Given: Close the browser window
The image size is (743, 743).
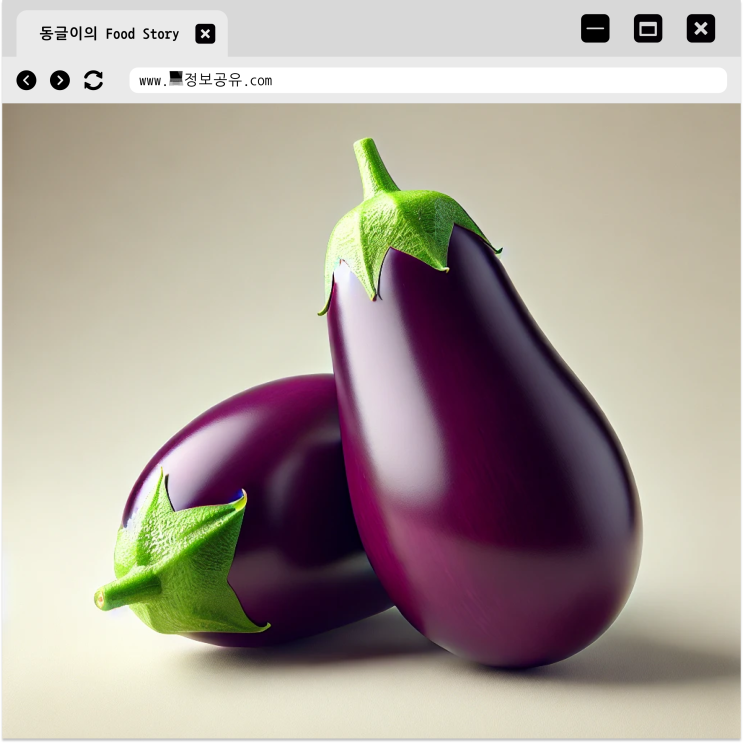Looking at the screenshot, I should 701,28.
